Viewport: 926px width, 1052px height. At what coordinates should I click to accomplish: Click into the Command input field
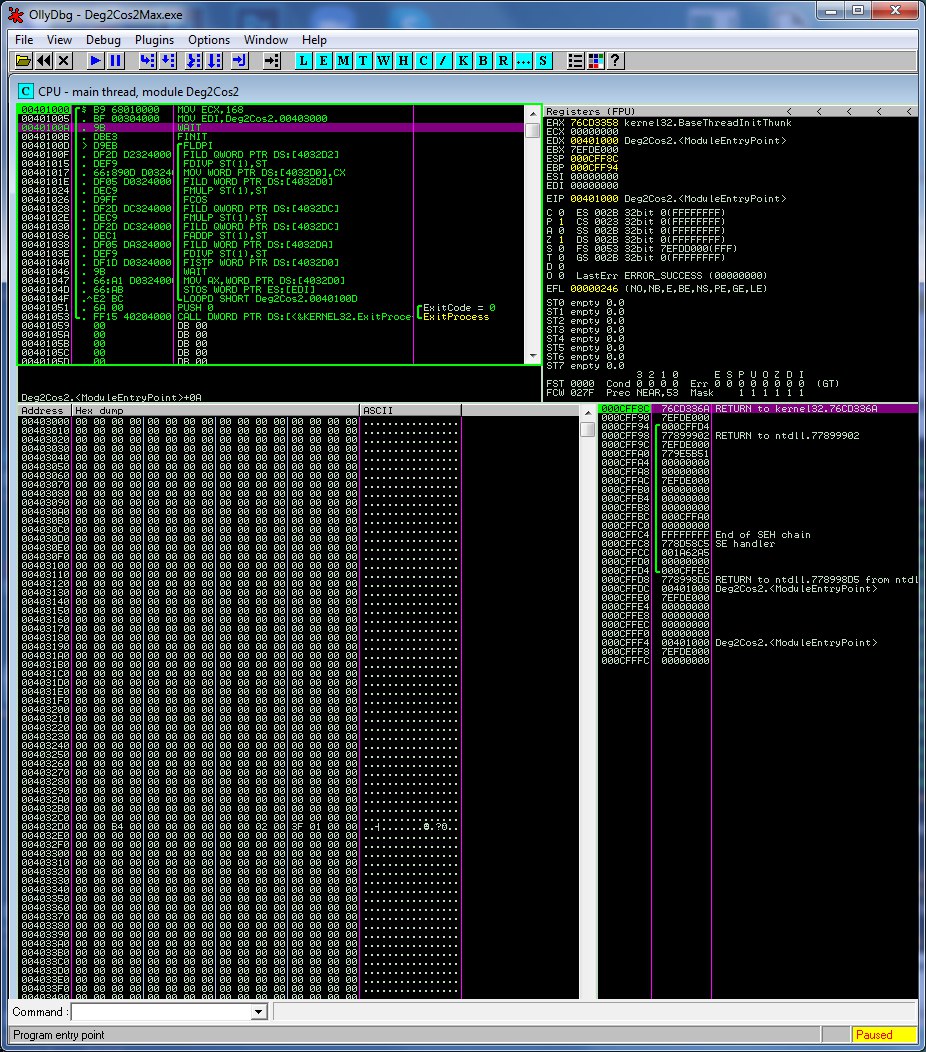[x=161, y=1012]
